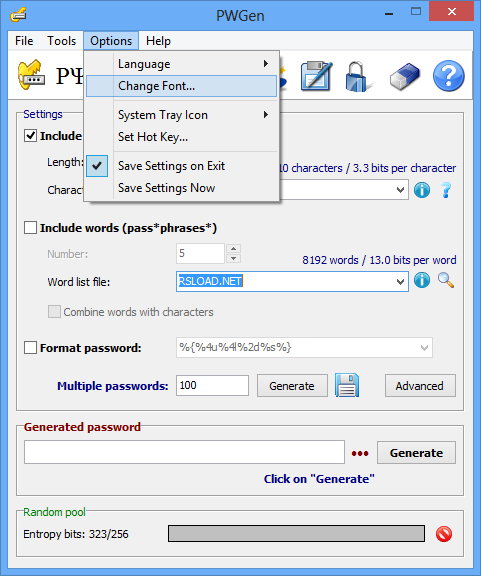The image size is (481, 576).
Task: Check the Format password checkbox
Action: click(30, 348)
